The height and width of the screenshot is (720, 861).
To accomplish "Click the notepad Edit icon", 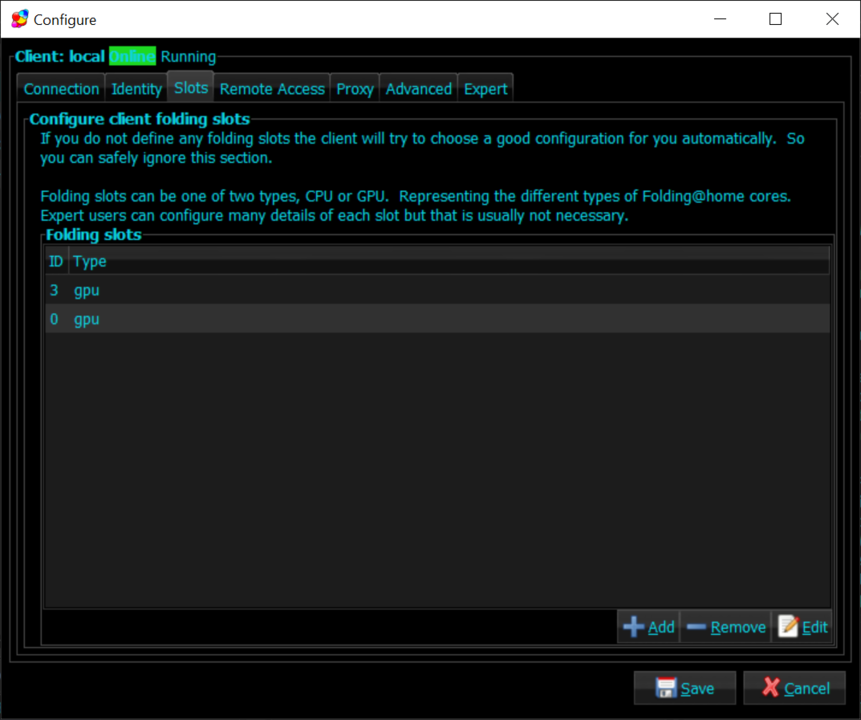I will pyautogui.click(x=788, y=627).
